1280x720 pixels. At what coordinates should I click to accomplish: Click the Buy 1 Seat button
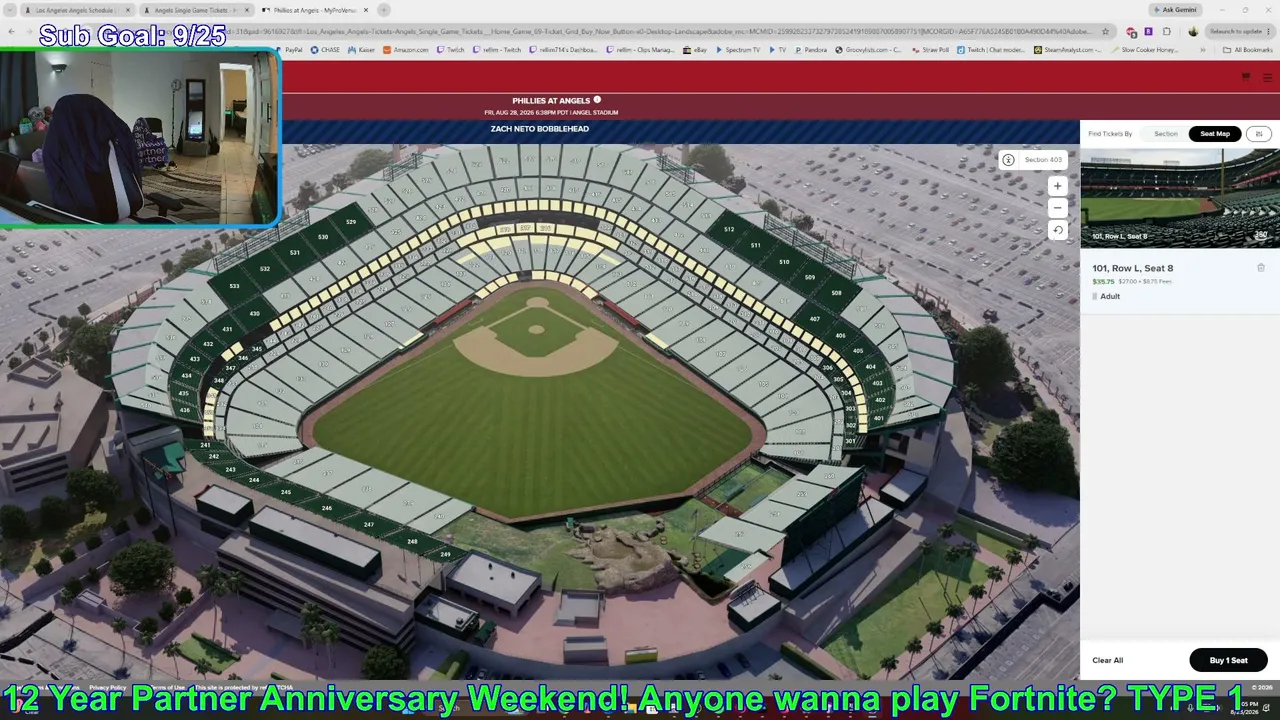1228,660
